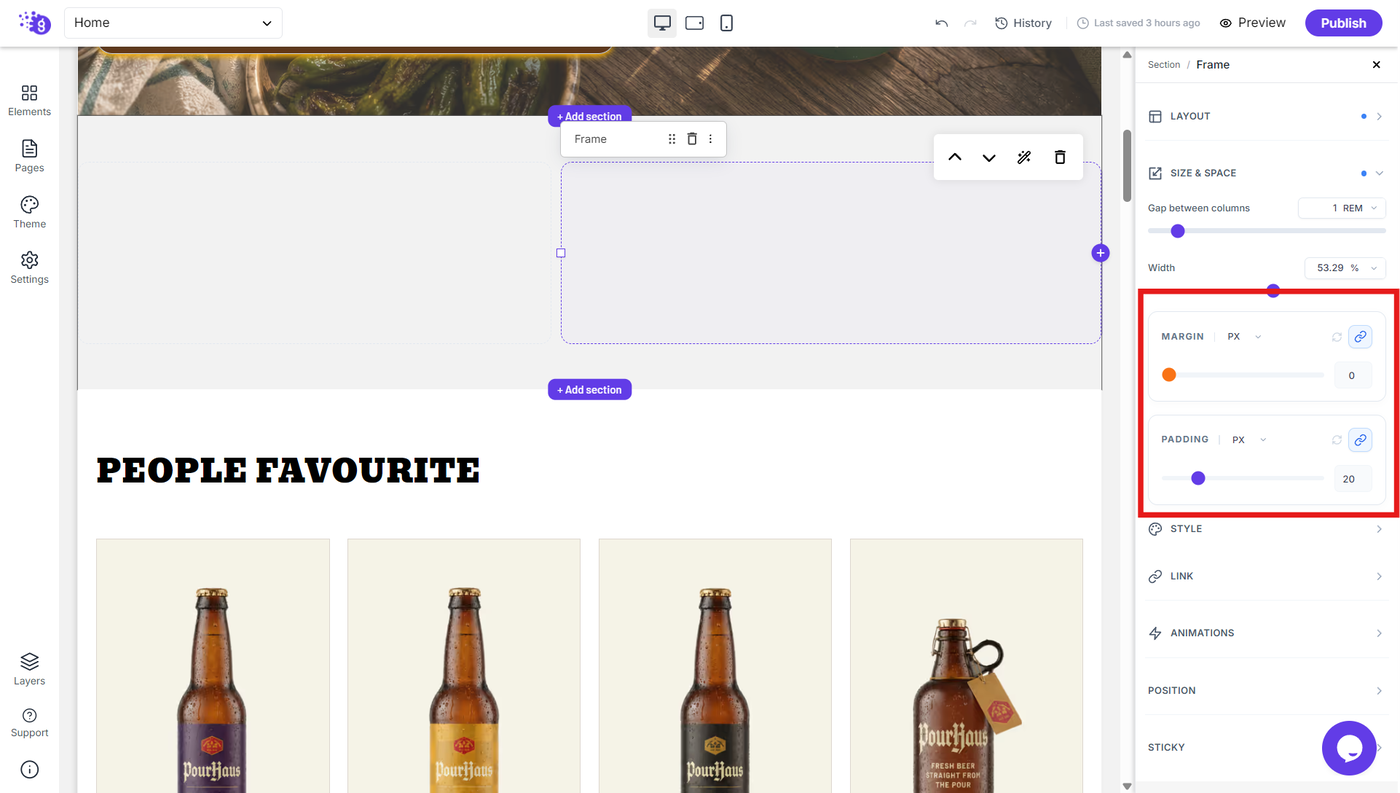1400x793 pixels.
Task: Delete the selected Frame using trash icon
Action: (692, 139)
